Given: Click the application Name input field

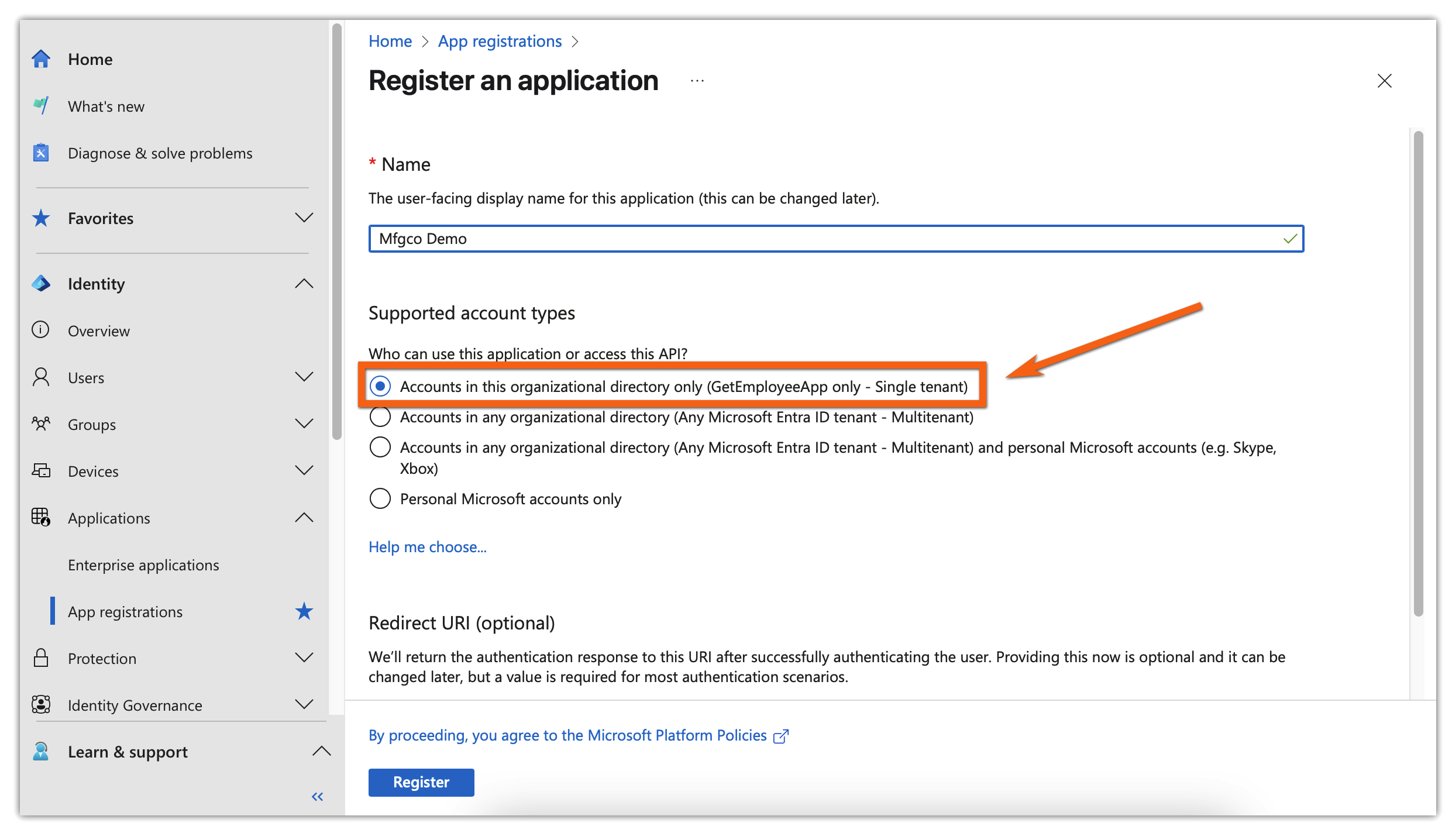Looking at the screenshot, I should (x=819, y=239).
